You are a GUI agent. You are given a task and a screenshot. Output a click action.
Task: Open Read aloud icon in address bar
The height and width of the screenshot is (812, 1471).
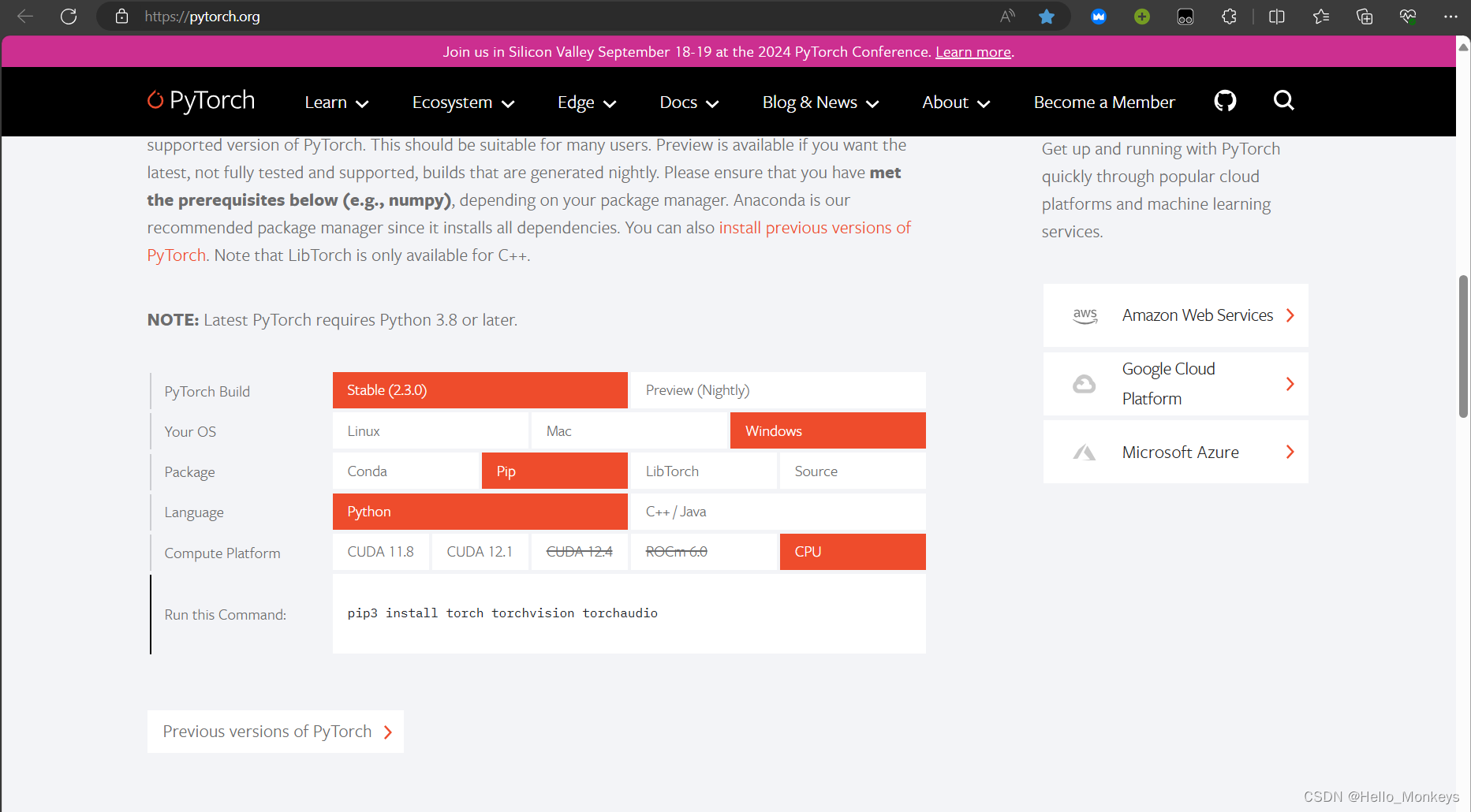1007,16
